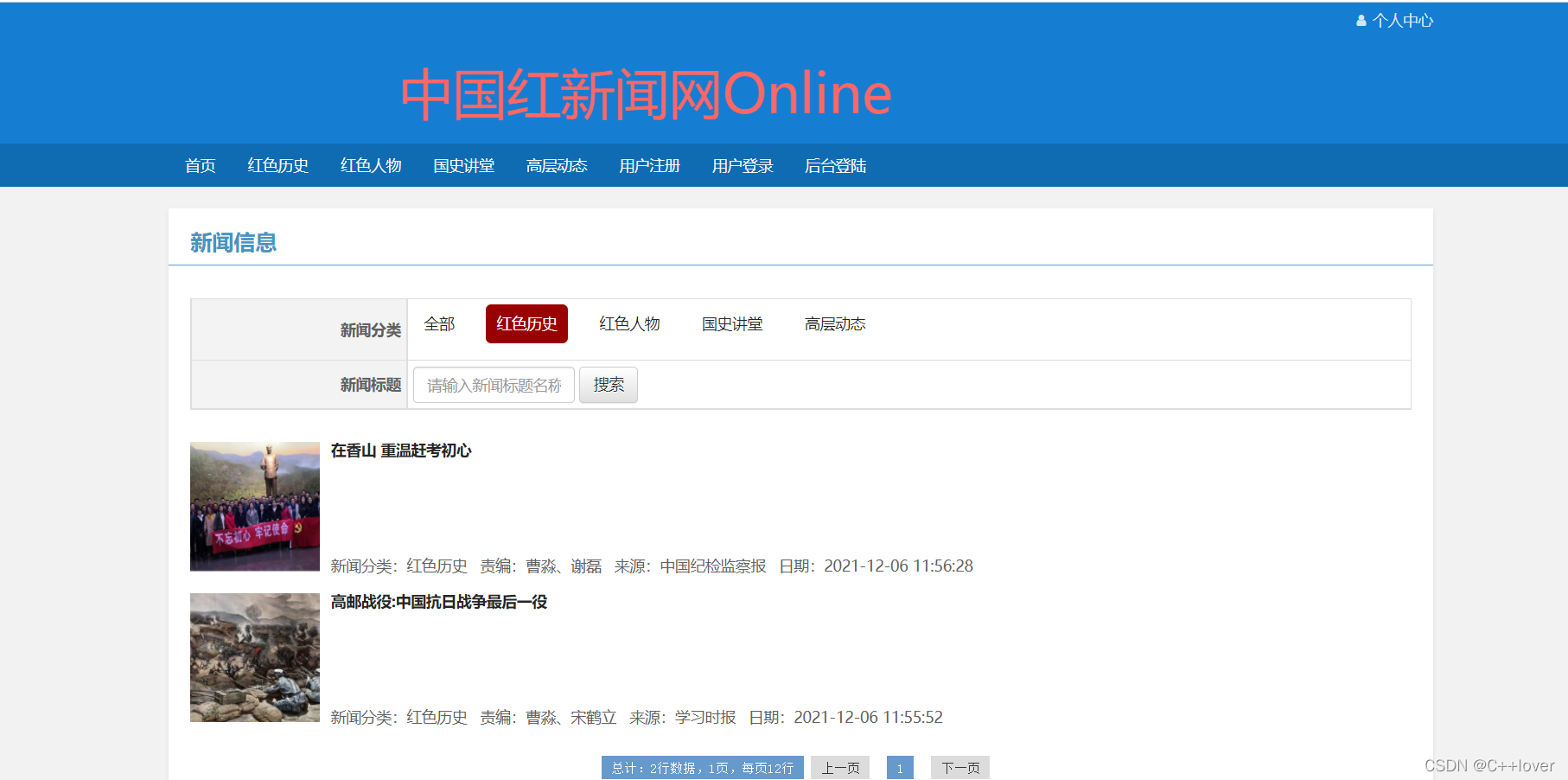Viewport: 1568px width, 780px height.
Task: Open the 在香山 重温赶考初心 article thumbnail
Action: point(255,507)
